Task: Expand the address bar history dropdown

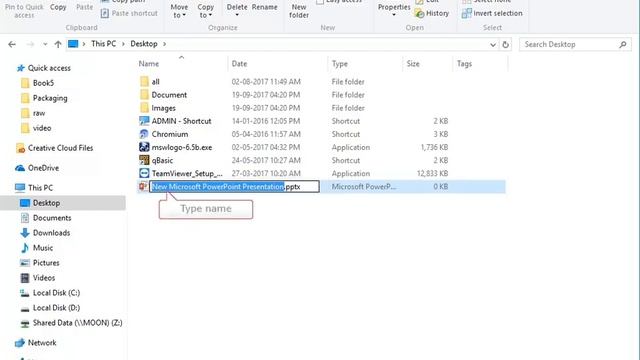Action: [x=493, y=44]
